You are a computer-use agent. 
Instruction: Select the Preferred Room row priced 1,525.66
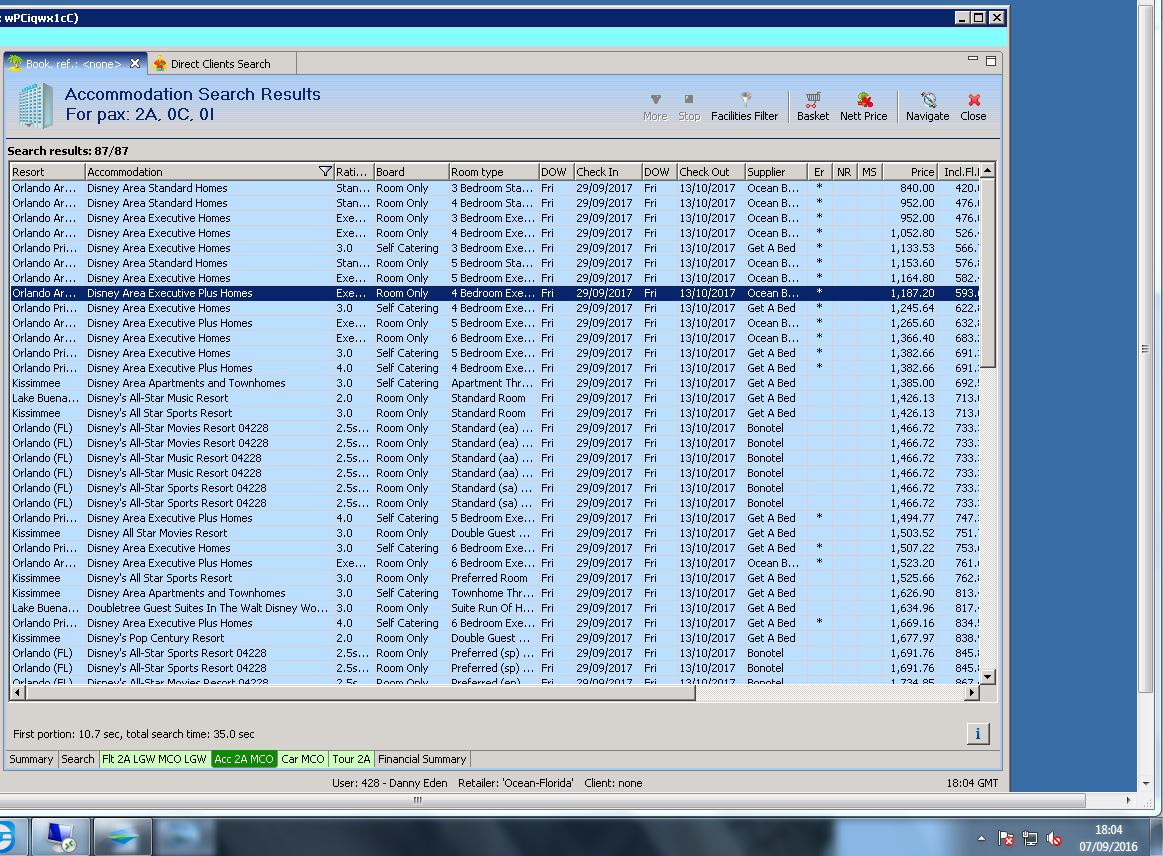(495, 579)
